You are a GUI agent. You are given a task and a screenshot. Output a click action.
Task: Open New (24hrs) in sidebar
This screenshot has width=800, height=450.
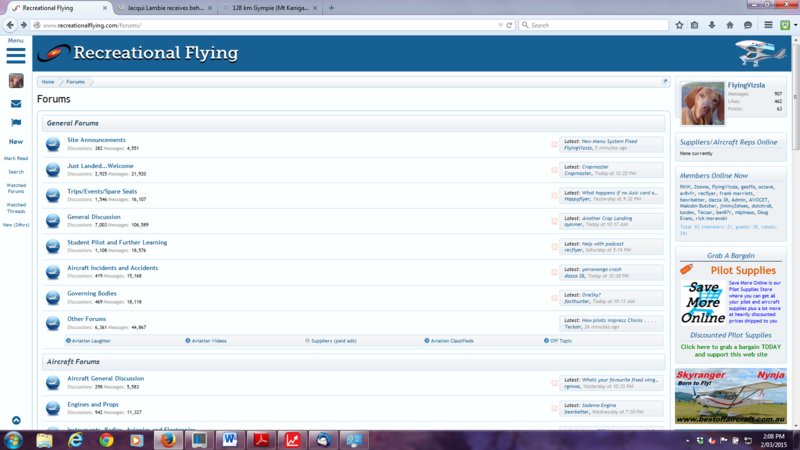pos(16,225)
